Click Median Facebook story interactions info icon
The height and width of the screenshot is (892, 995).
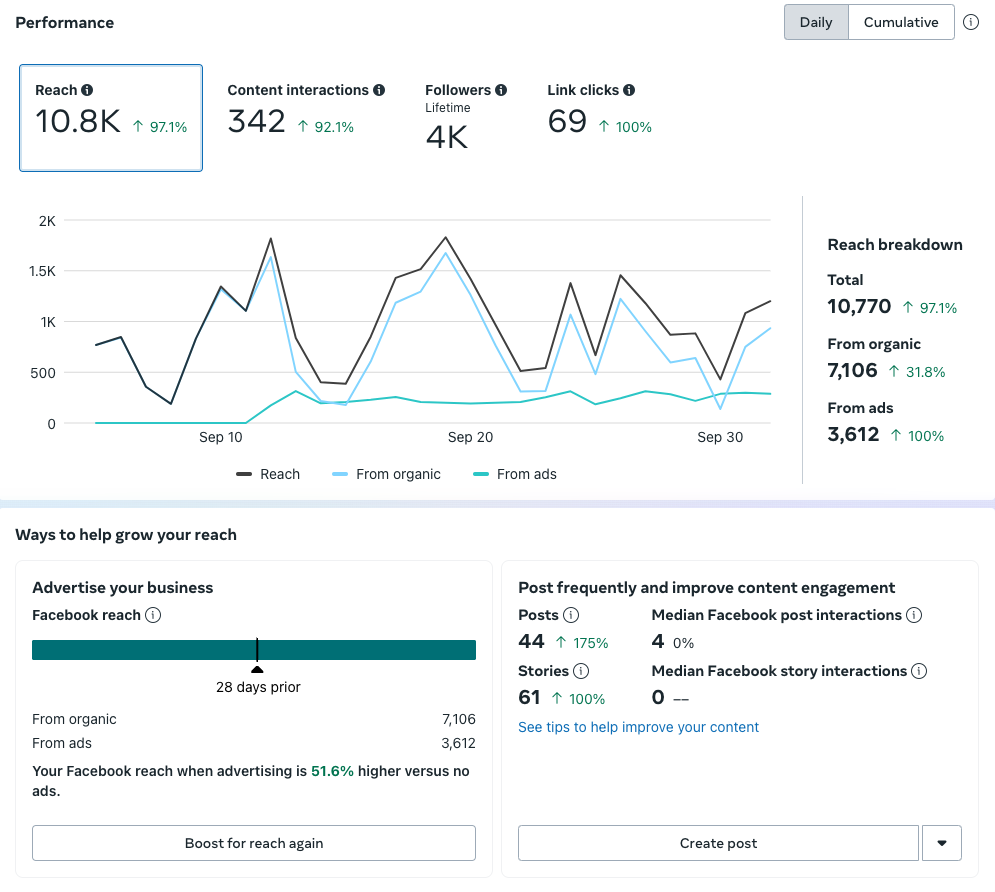pos(919,671)
